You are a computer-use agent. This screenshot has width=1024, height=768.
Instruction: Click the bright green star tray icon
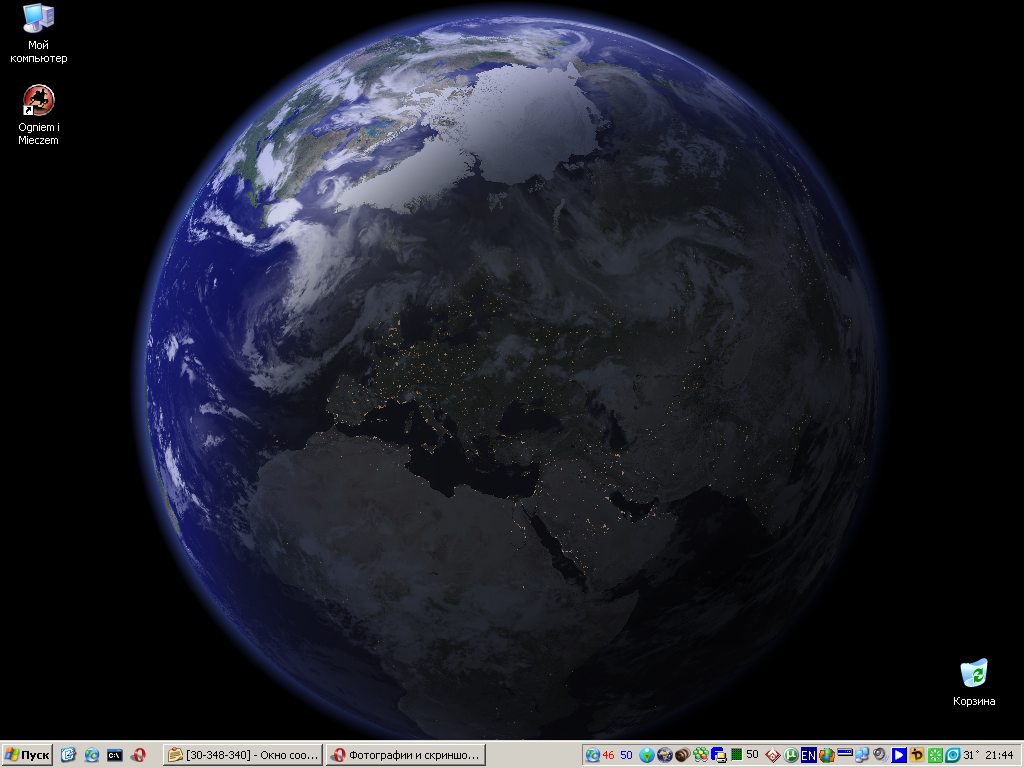point(935,755)
